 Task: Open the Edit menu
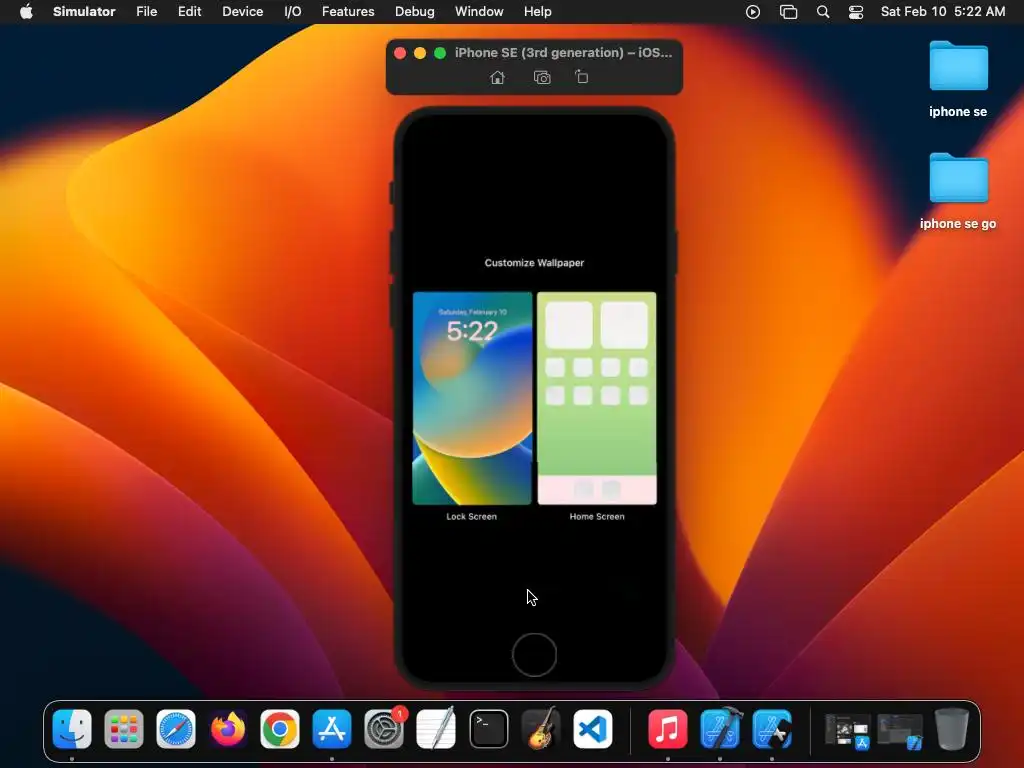189,12
